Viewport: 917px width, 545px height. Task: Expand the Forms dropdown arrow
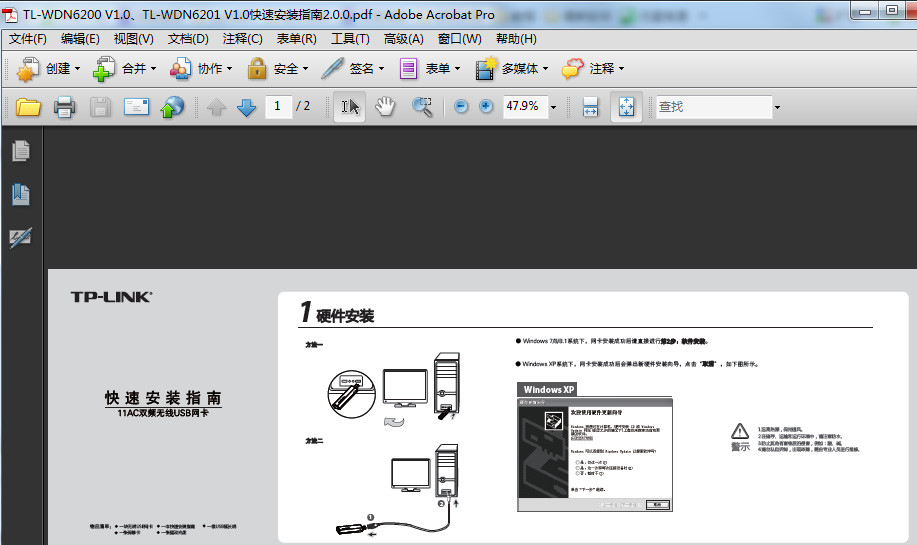pyautogui.click(x=457, y=68)
